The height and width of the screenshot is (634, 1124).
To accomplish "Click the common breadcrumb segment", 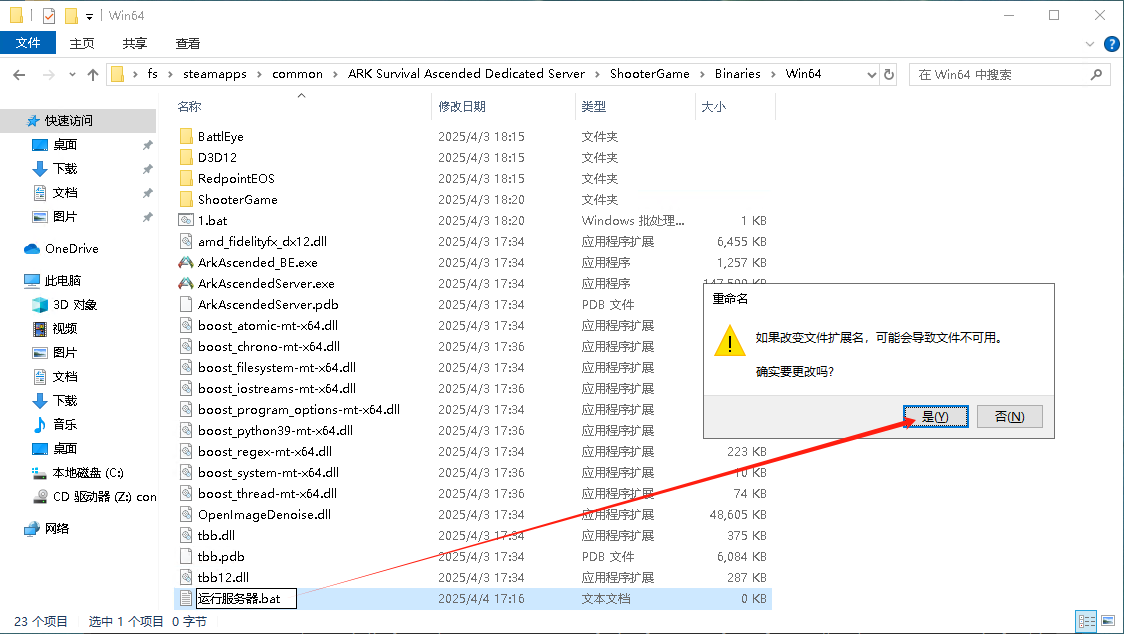I will [297, 74].
